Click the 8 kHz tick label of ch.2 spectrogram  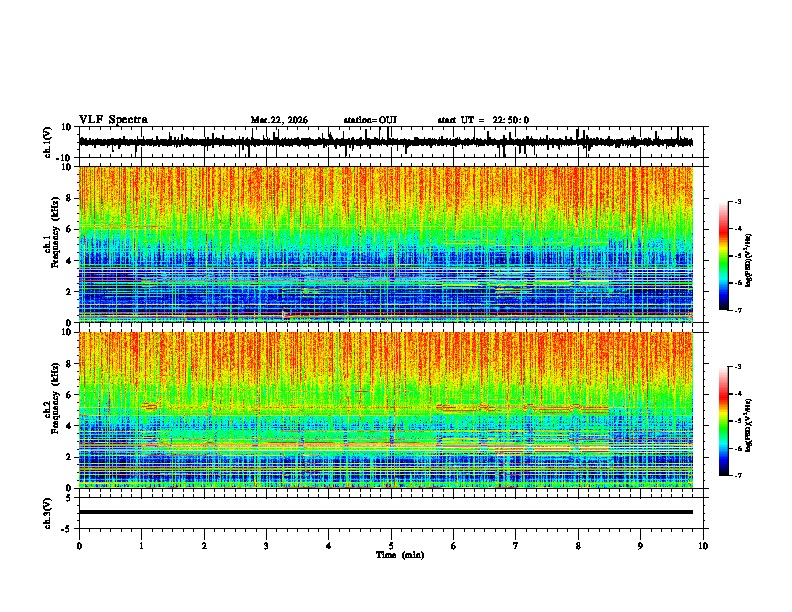[70, 364]
